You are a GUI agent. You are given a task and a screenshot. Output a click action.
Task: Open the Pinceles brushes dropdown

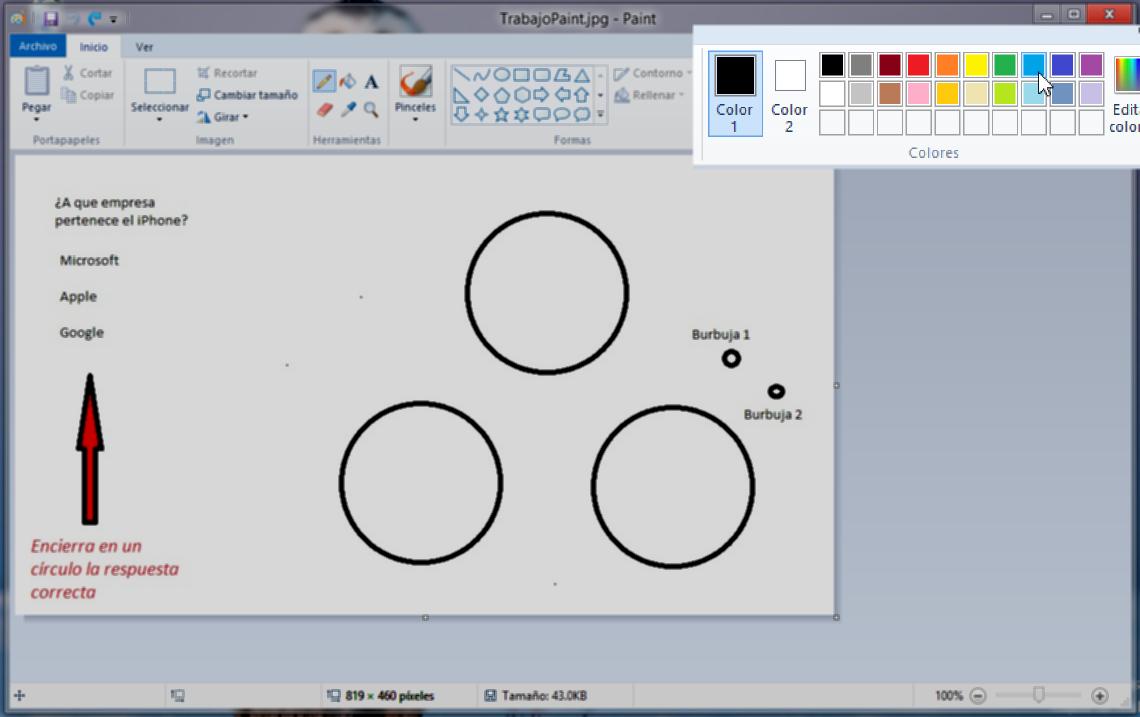pyautogui.click(x=415, y=120)
